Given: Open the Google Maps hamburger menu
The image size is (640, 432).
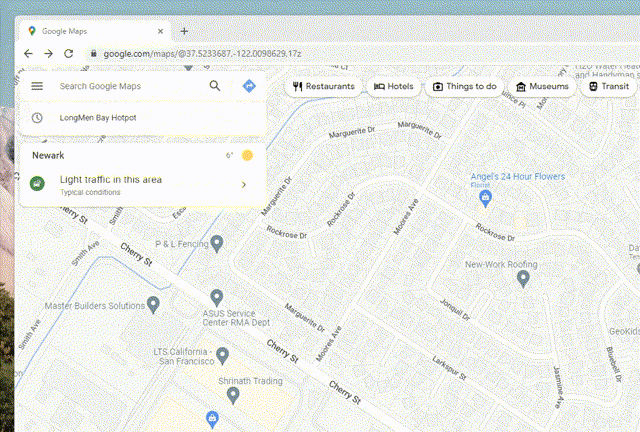Looking at the screenshot, I should (37, 86).
